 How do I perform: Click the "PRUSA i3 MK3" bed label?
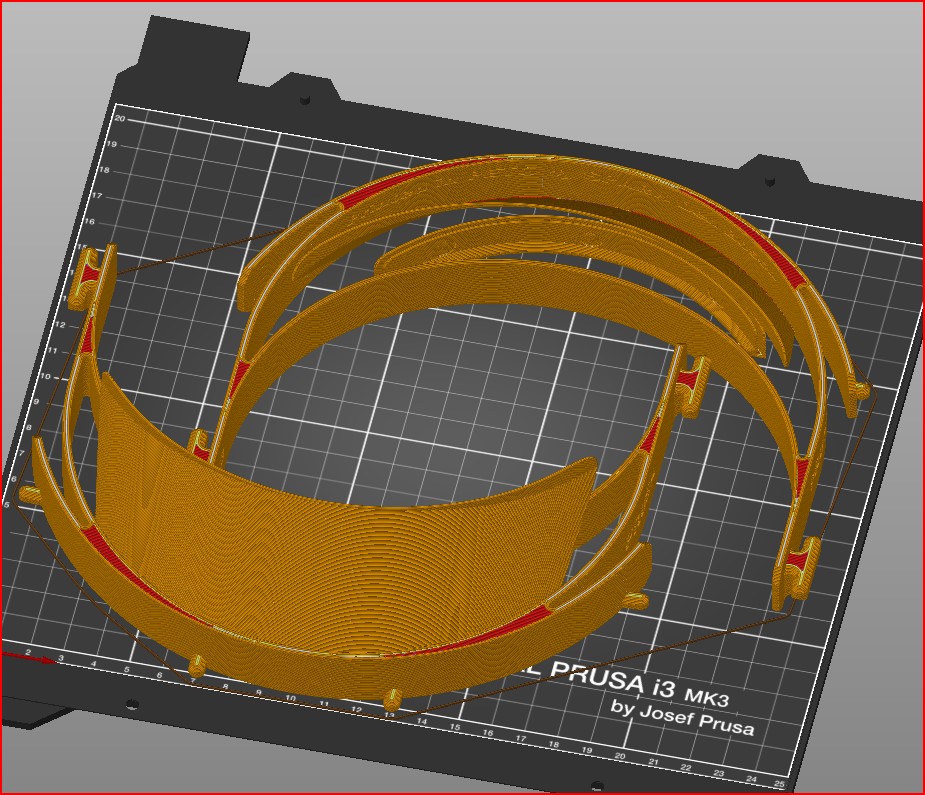[639, 684]
